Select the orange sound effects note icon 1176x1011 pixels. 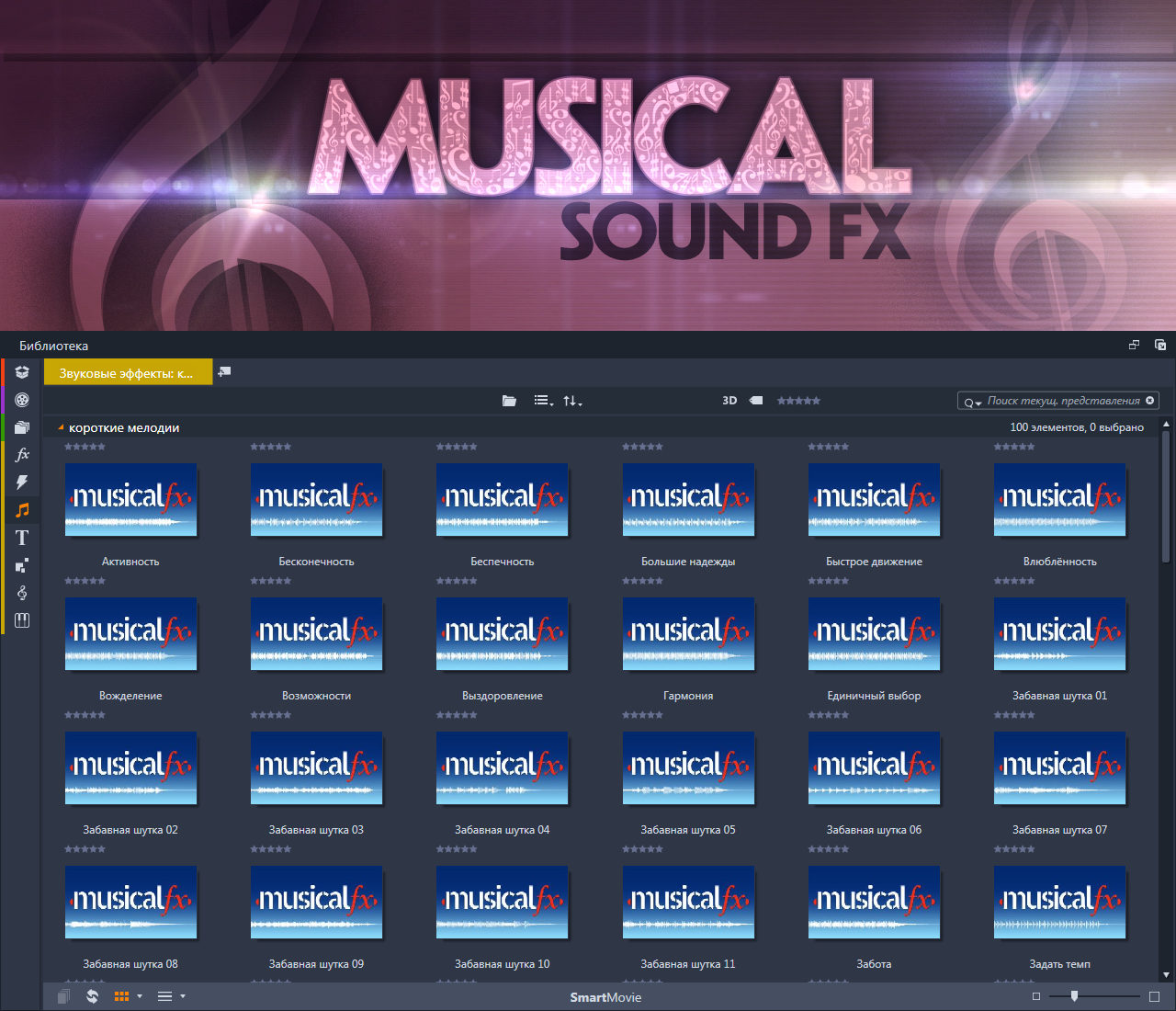point(22,510)
